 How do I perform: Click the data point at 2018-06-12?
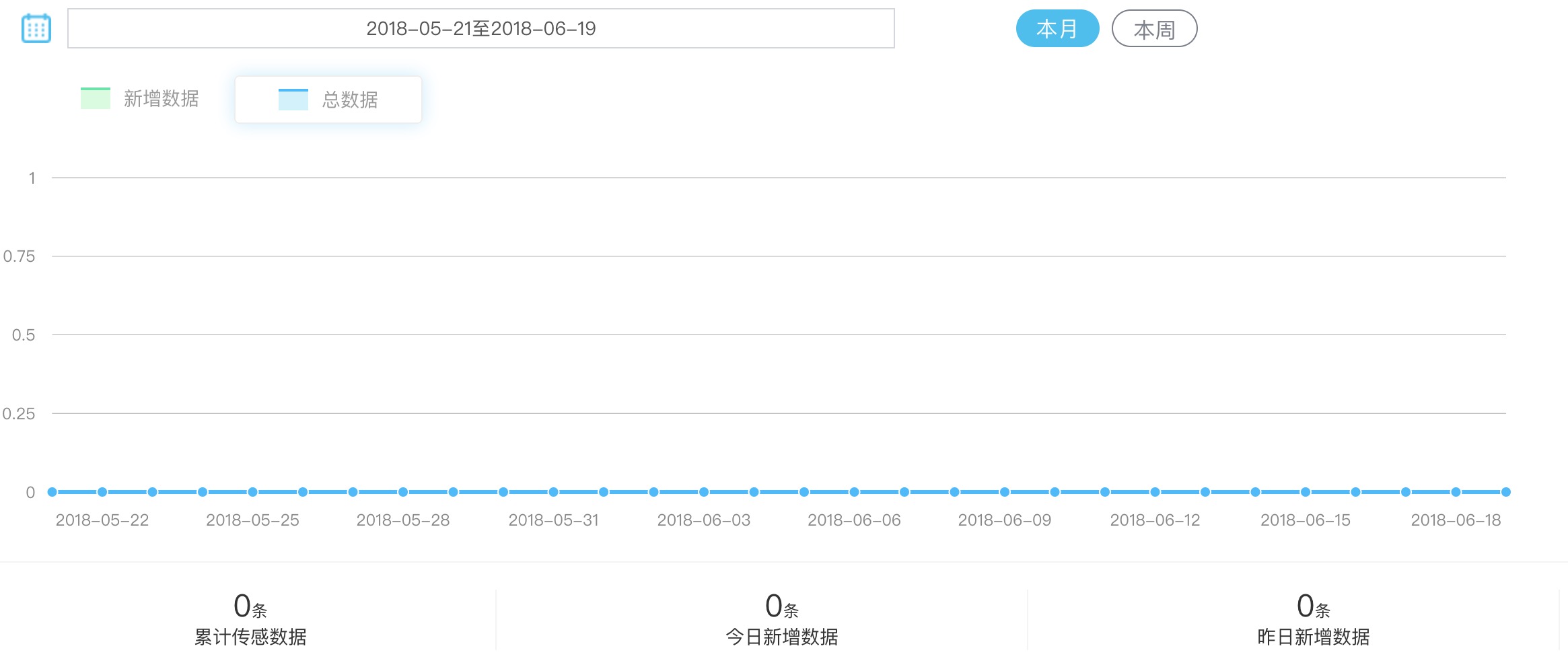coord(1155,492)
